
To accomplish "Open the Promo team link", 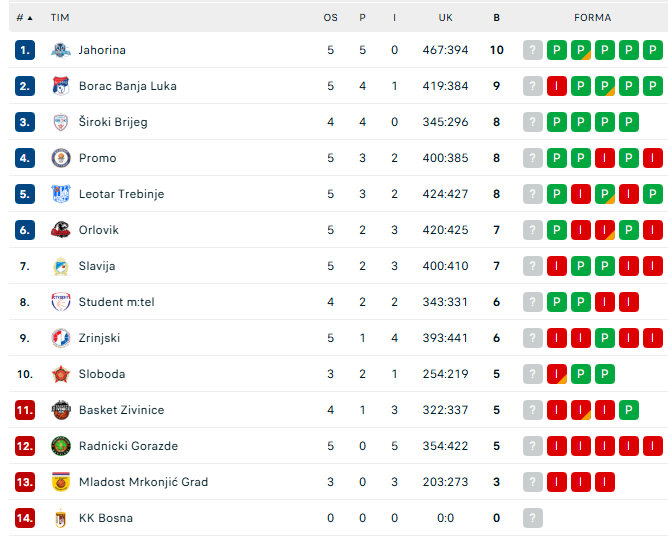I will coord(97,158).
